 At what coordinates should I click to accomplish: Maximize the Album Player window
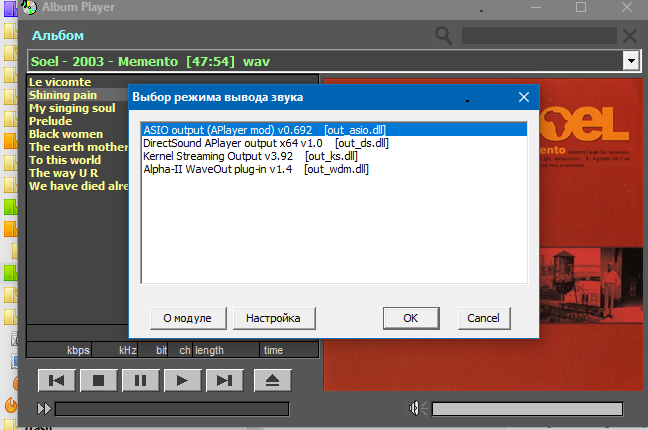tap(581, 7)
